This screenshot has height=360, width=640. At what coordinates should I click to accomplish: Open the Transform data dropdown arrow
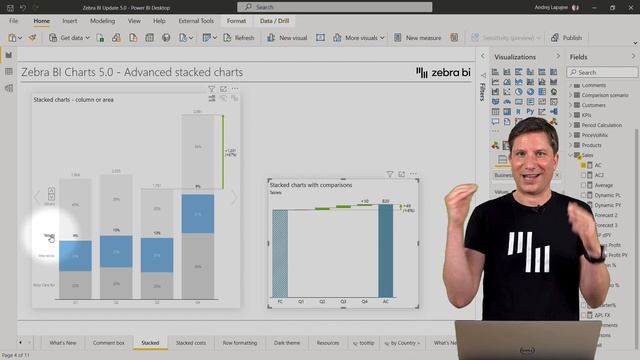point(215,38)
